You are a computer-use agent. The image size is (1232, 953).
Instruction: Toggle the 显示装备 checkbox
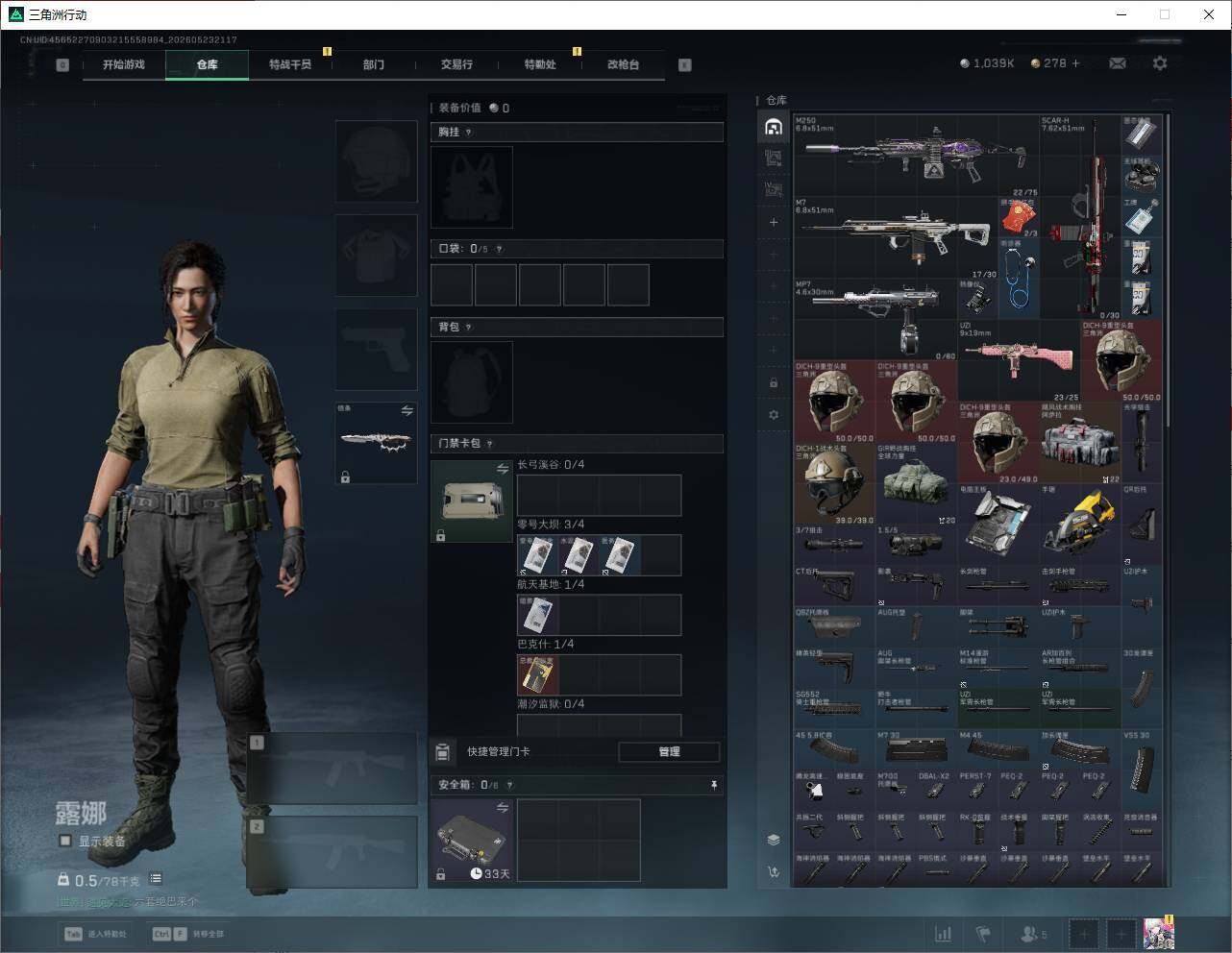[x=65, y=841]
